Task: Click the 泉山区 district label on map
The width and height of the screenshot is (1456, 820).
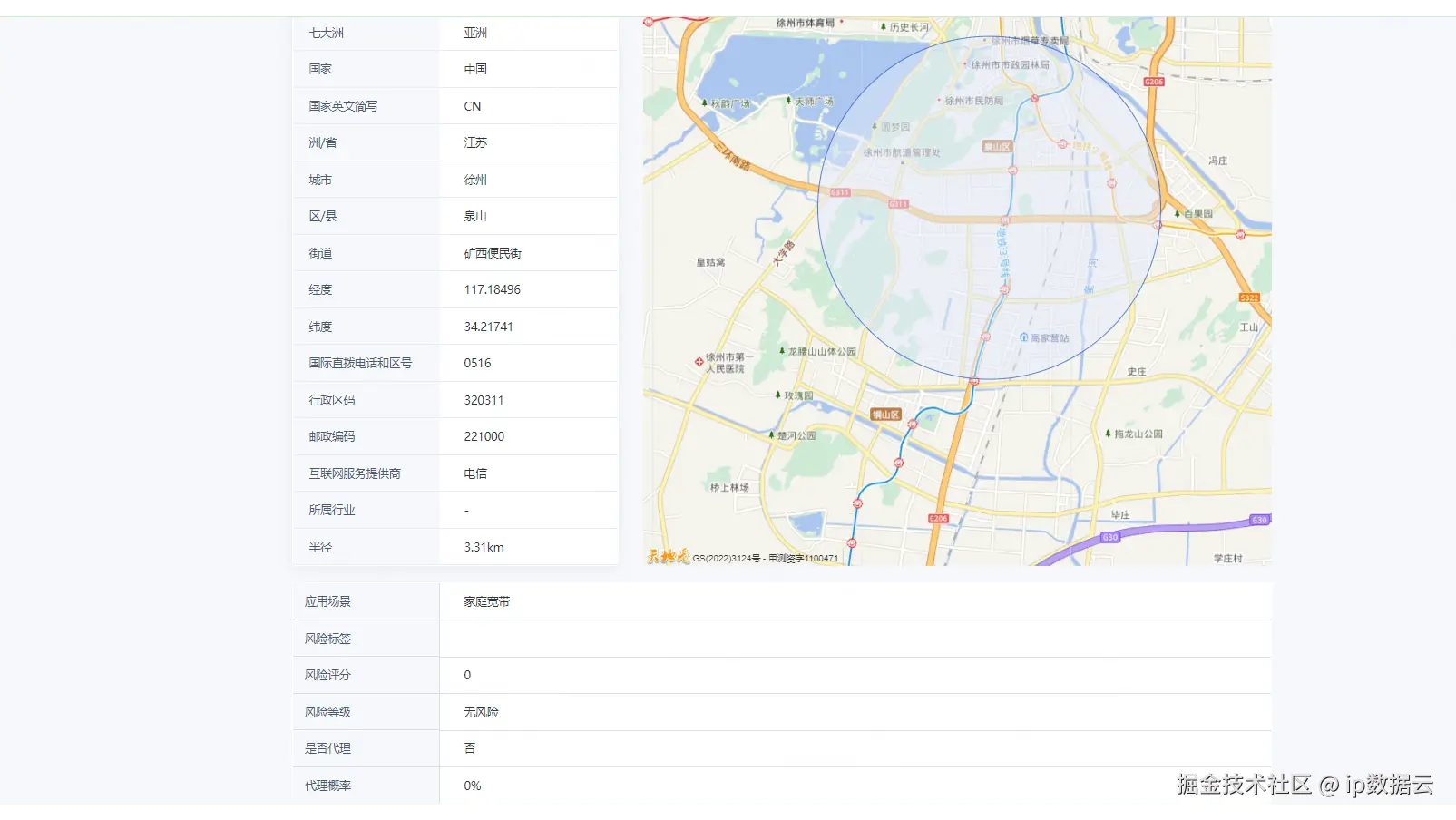Action: (x=997, y=146)
